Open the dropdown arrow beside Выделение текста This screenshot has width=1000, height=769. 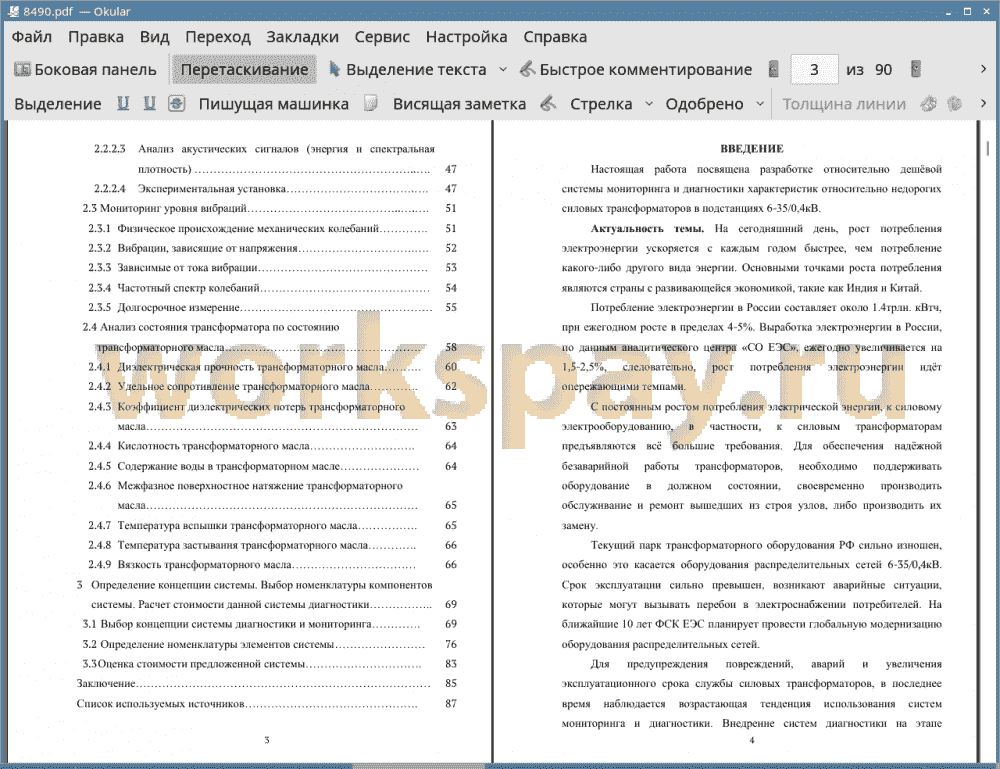(x=503, y=70)
